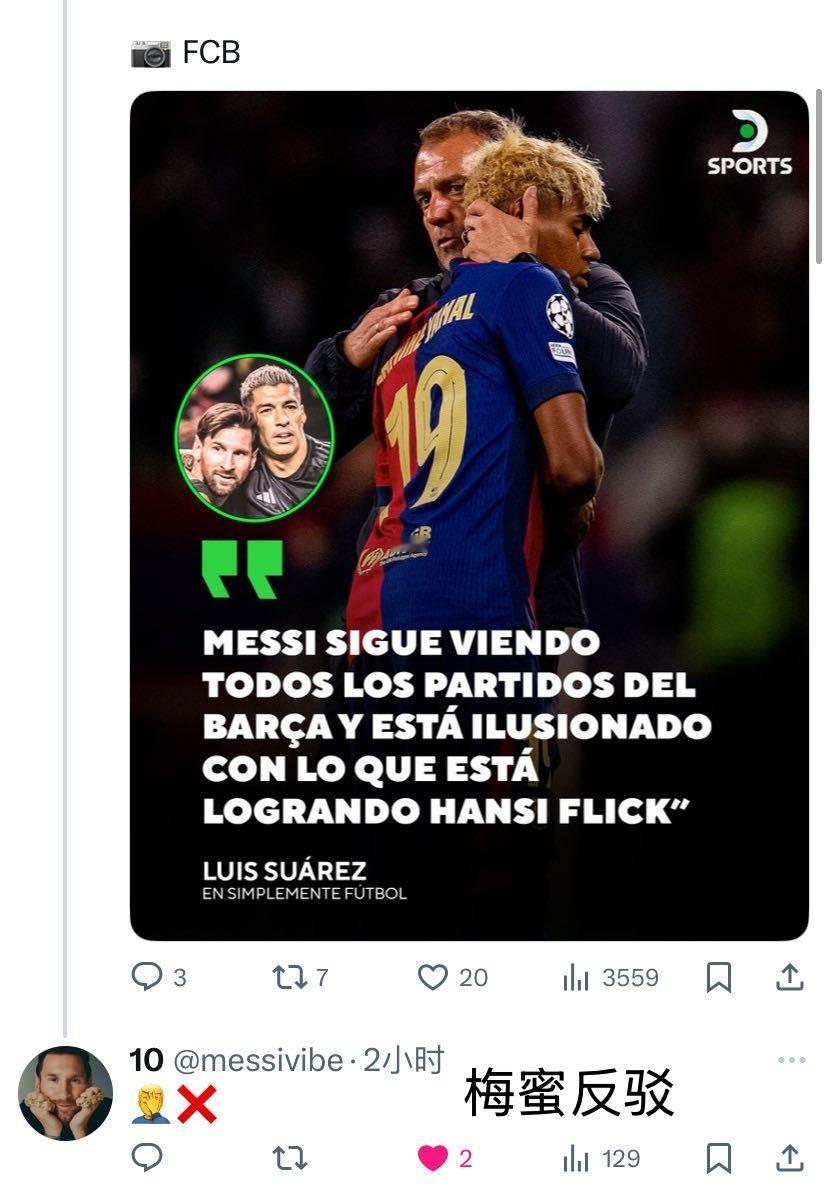Bookmark the FCB post
The image size is (828, 1188).
click(718, 977)
